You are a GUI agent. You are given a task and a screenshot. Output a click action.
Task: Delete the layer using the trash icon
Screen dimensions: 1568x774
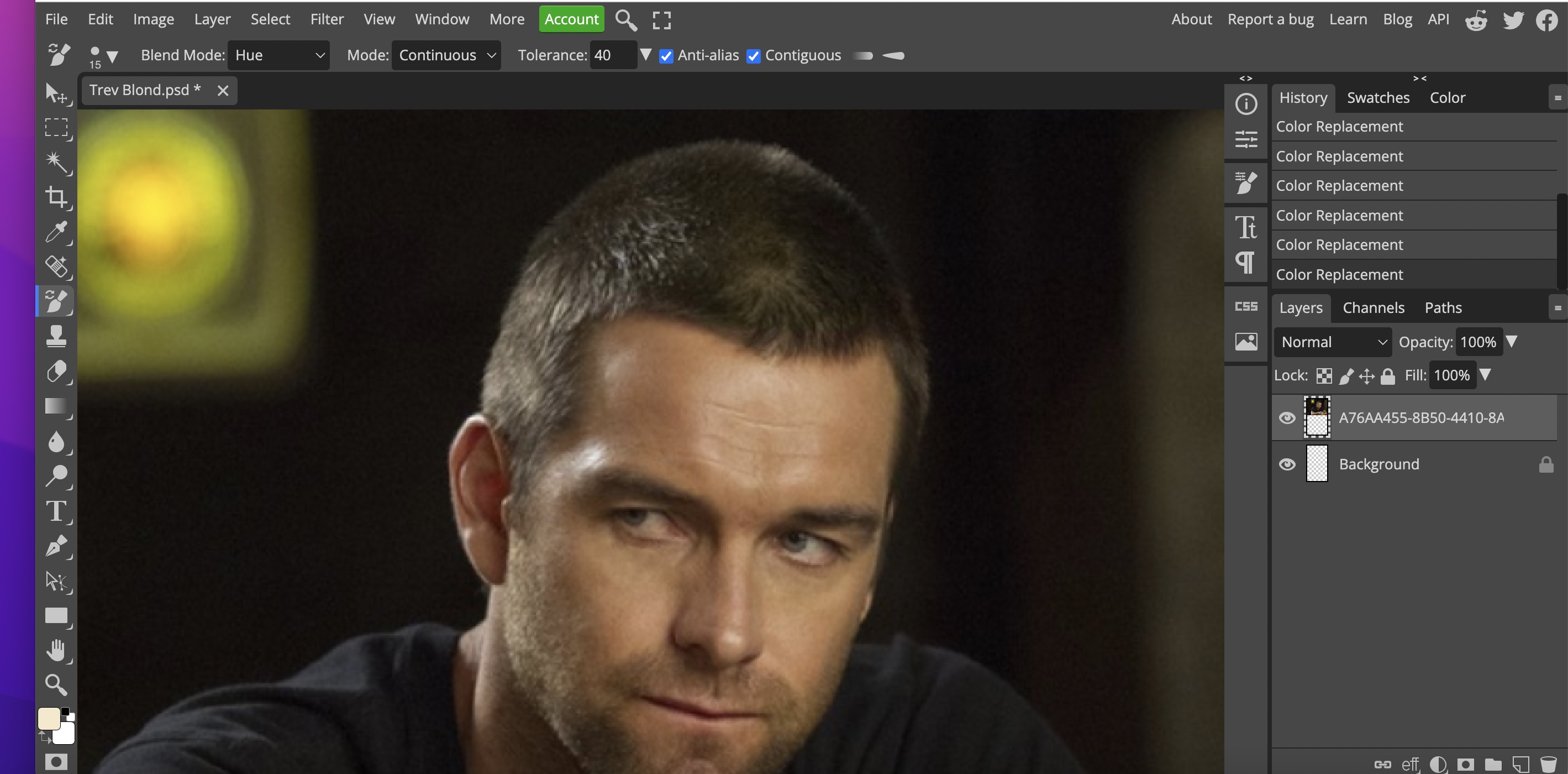point(1549,764)
